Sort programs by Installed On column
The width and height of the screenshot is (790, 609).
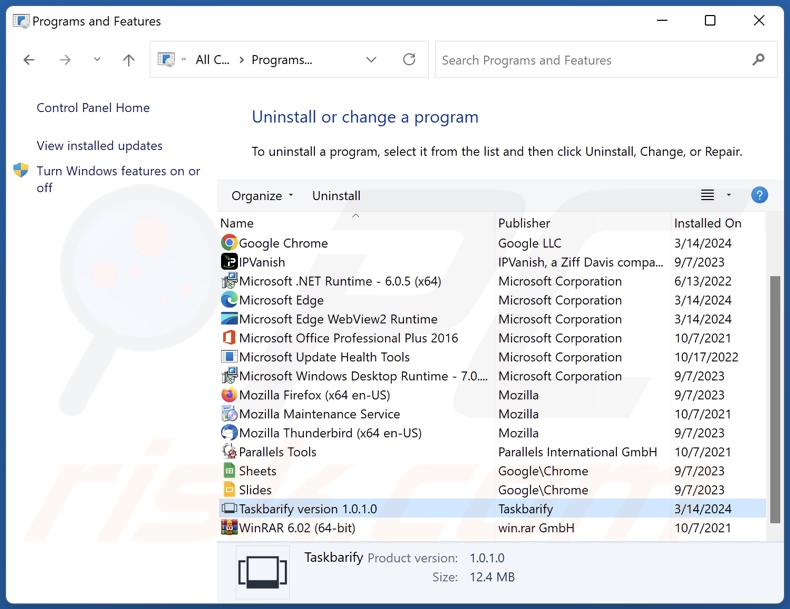tap(707, 223)
